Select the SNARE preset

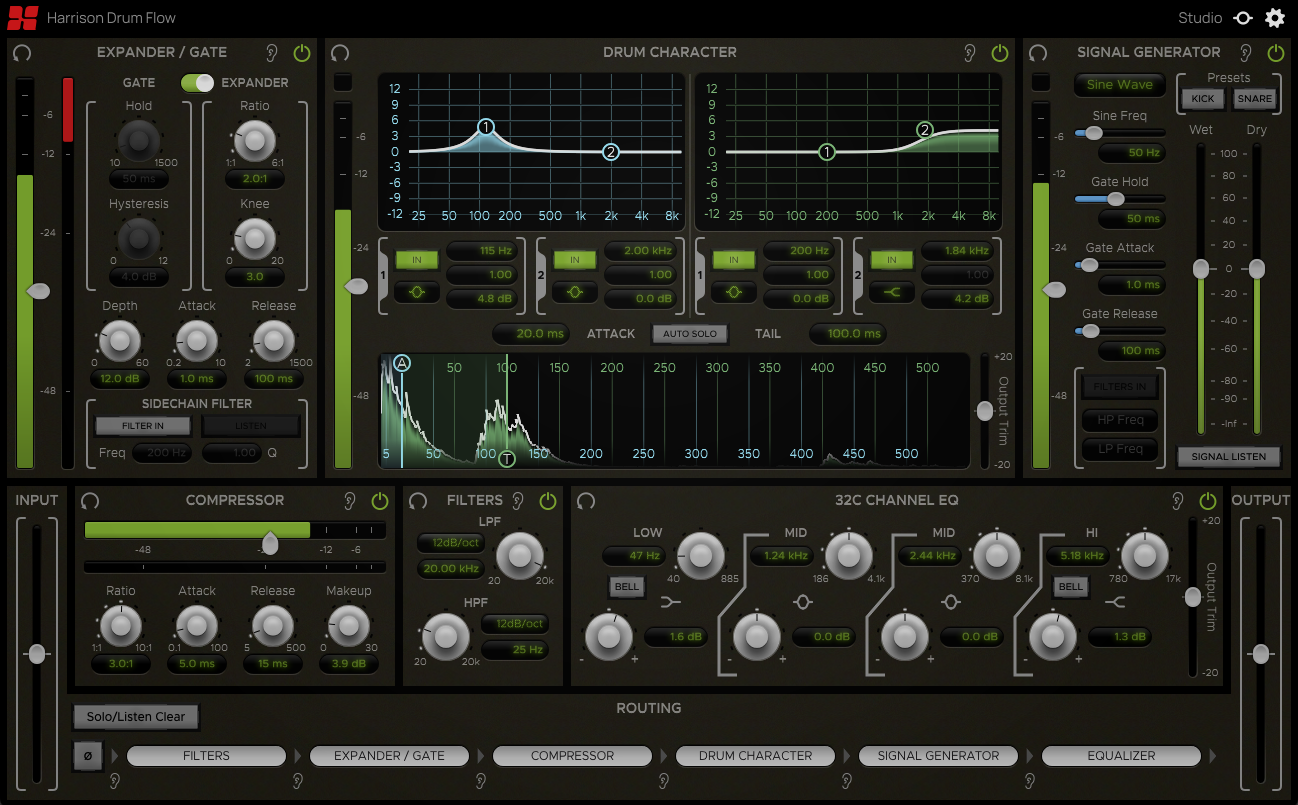coord(1254,99)
